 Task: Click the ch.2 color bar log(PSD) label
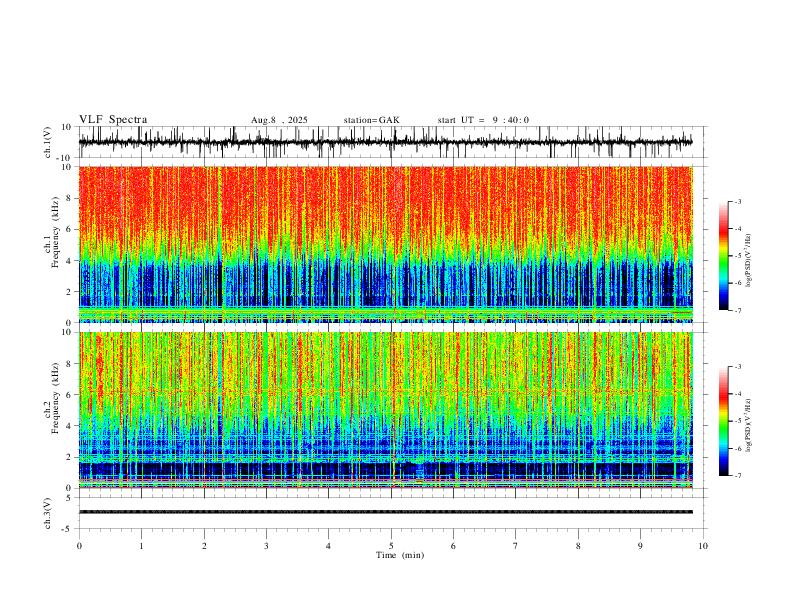point(749,425)
